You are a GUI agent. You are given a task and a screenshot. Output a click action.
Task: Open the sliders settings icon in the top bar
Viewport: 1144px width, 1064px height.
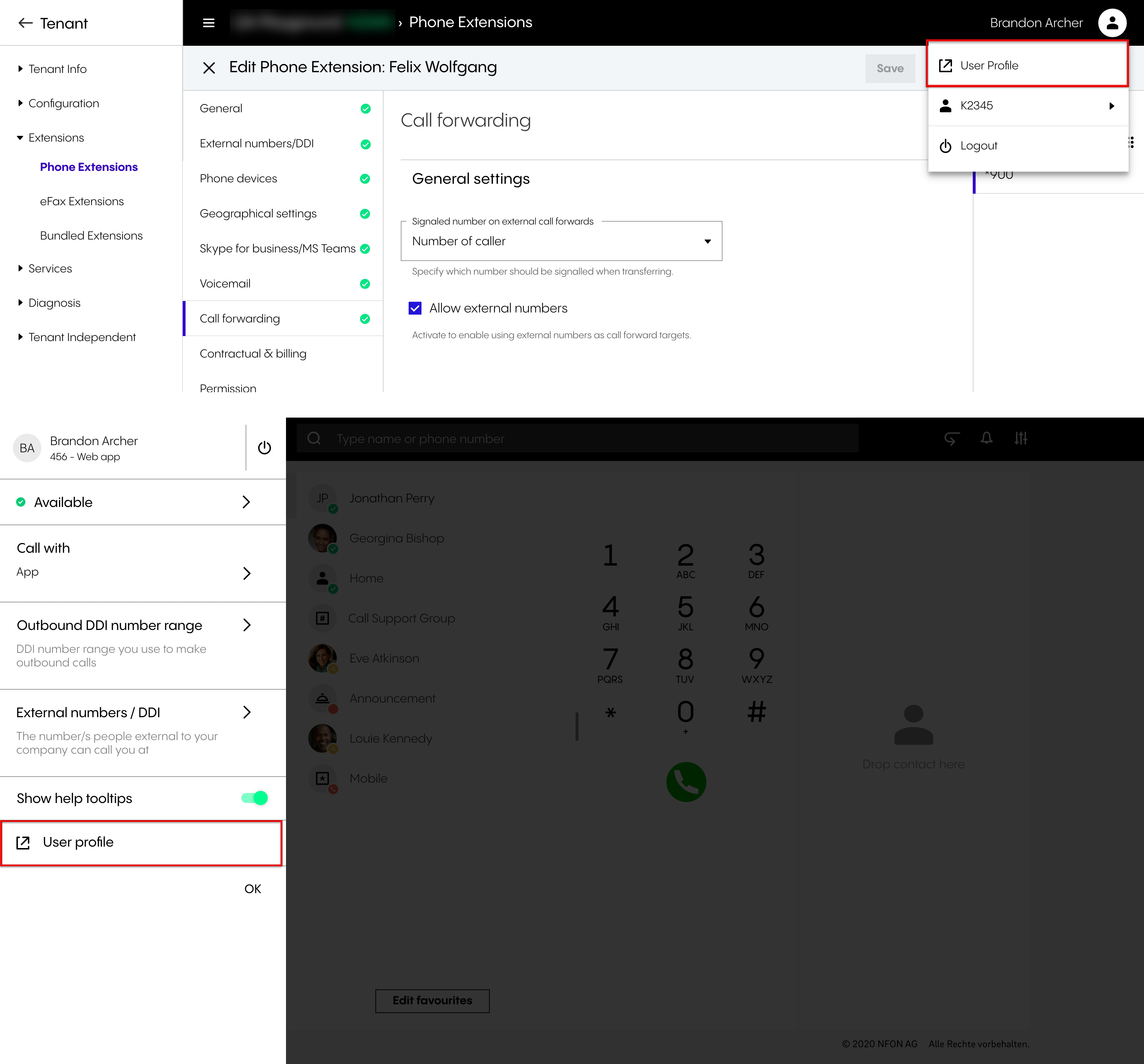pos(1021,438)
